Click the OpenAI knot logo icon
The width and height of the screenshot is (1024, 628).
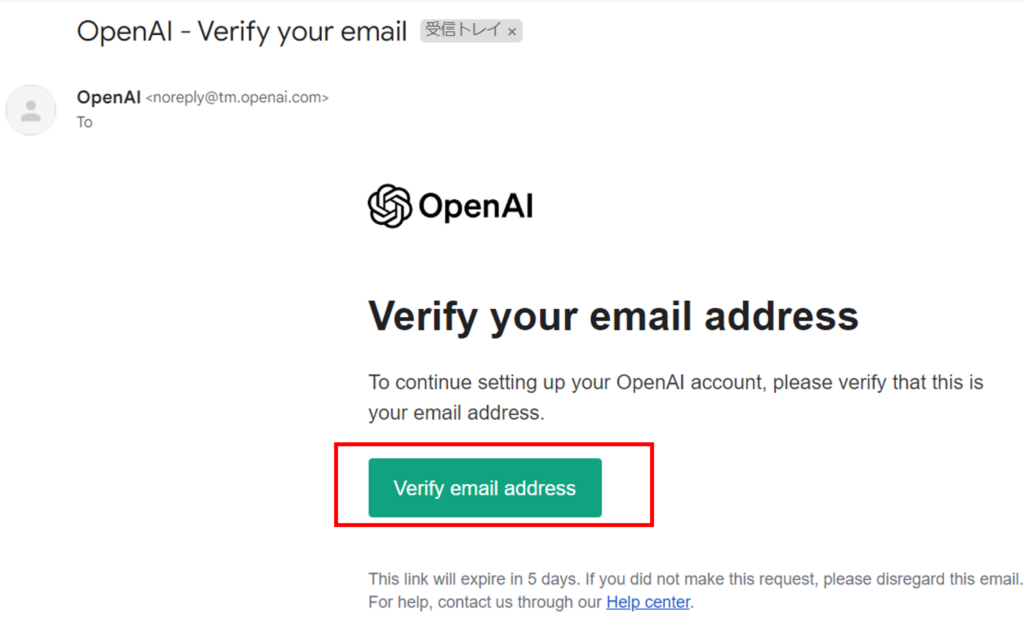(x=390, y=206)
